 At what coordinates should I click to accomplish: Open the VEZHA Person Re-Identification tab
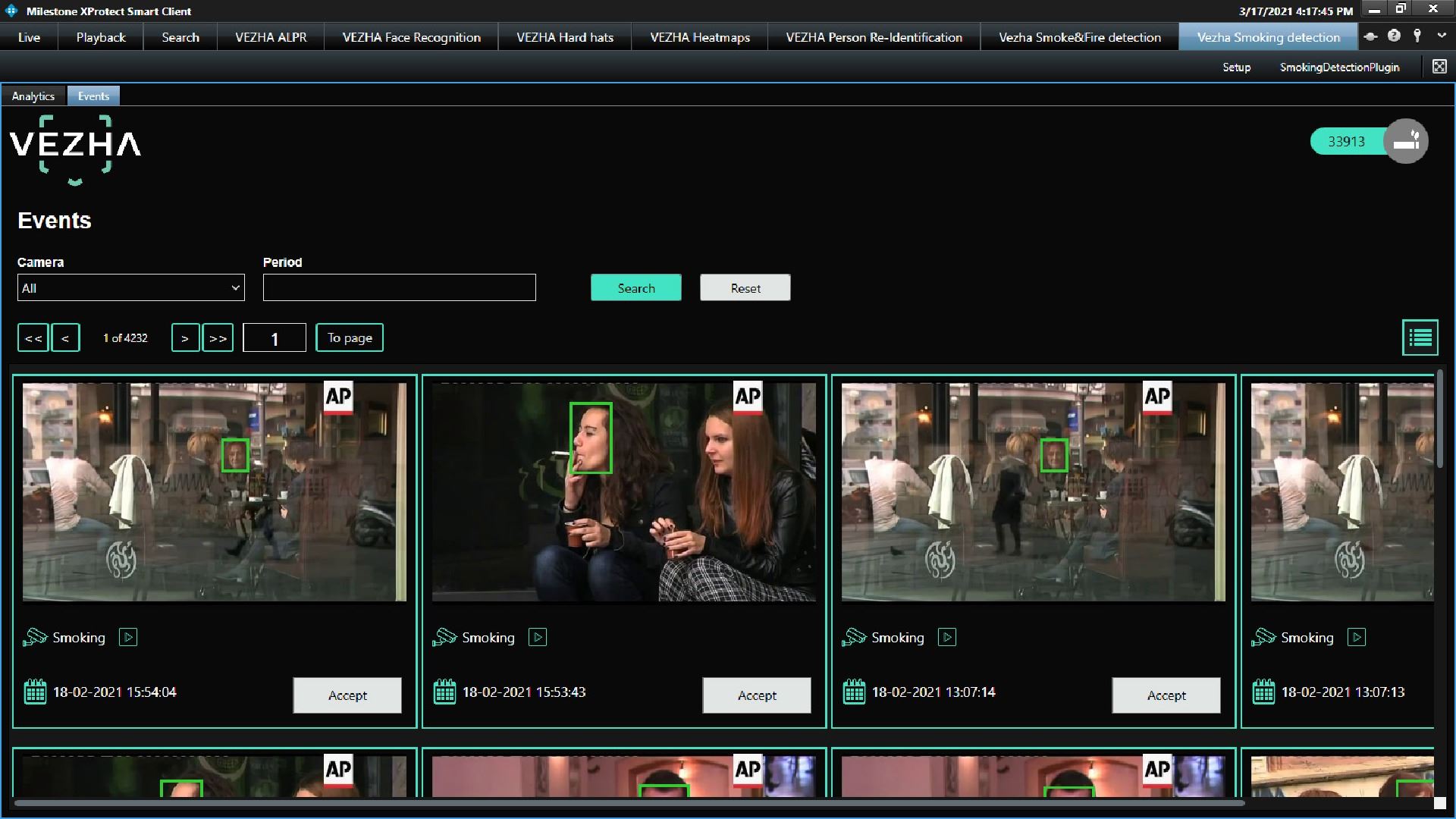(x=874, y=37)
